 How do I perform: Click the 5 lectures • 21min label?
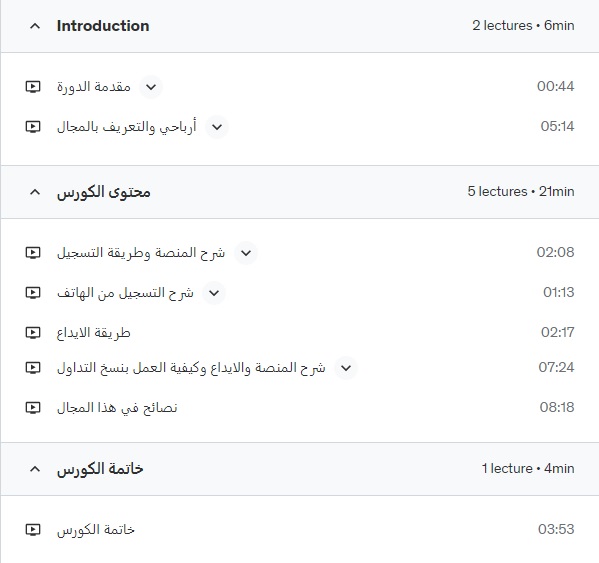pyautogui.click(x=521, y=191)
